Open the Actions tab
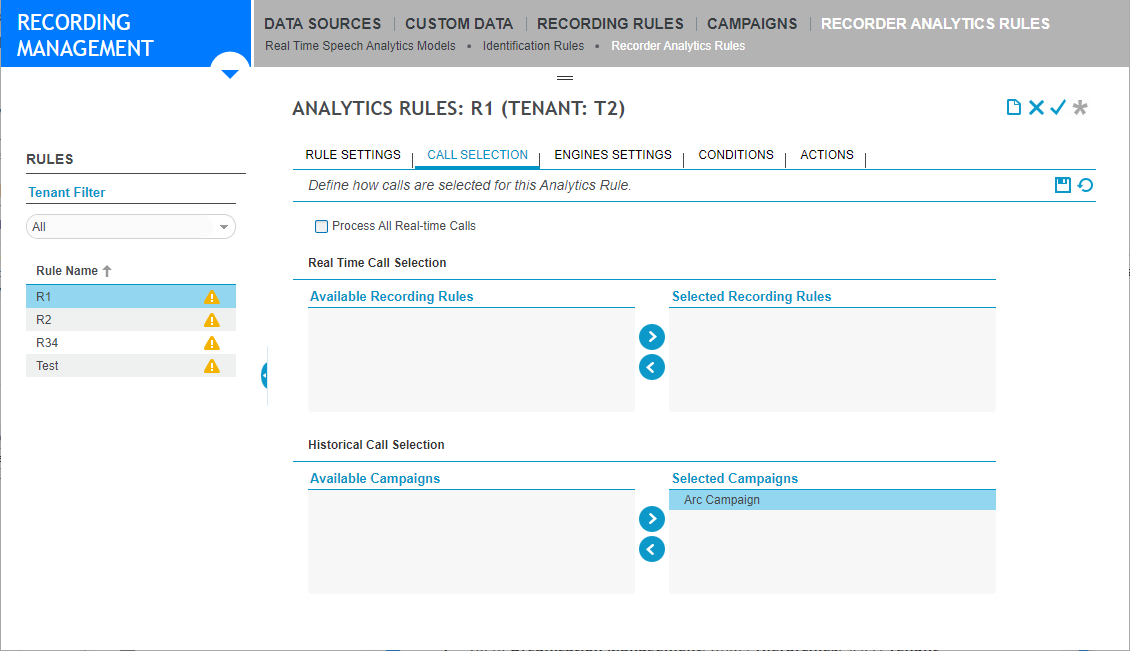The image size is (1130, 651). click(827, 155)
